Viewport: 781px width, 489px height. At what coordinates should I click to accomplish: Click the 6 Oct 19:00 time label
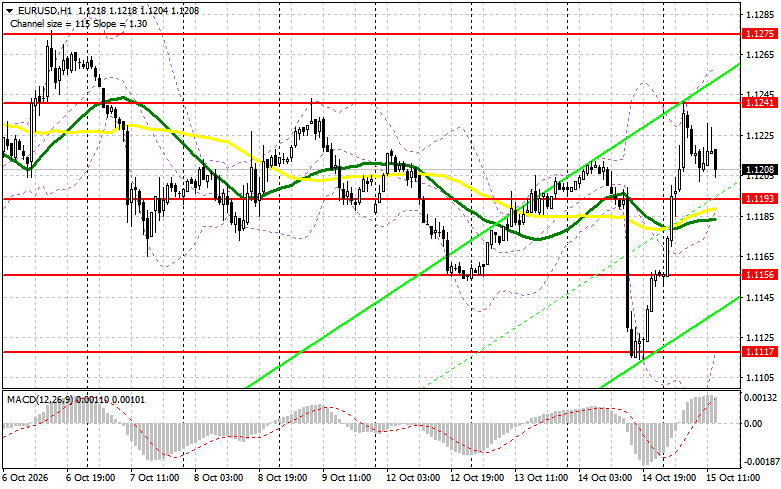coord(91,478)
